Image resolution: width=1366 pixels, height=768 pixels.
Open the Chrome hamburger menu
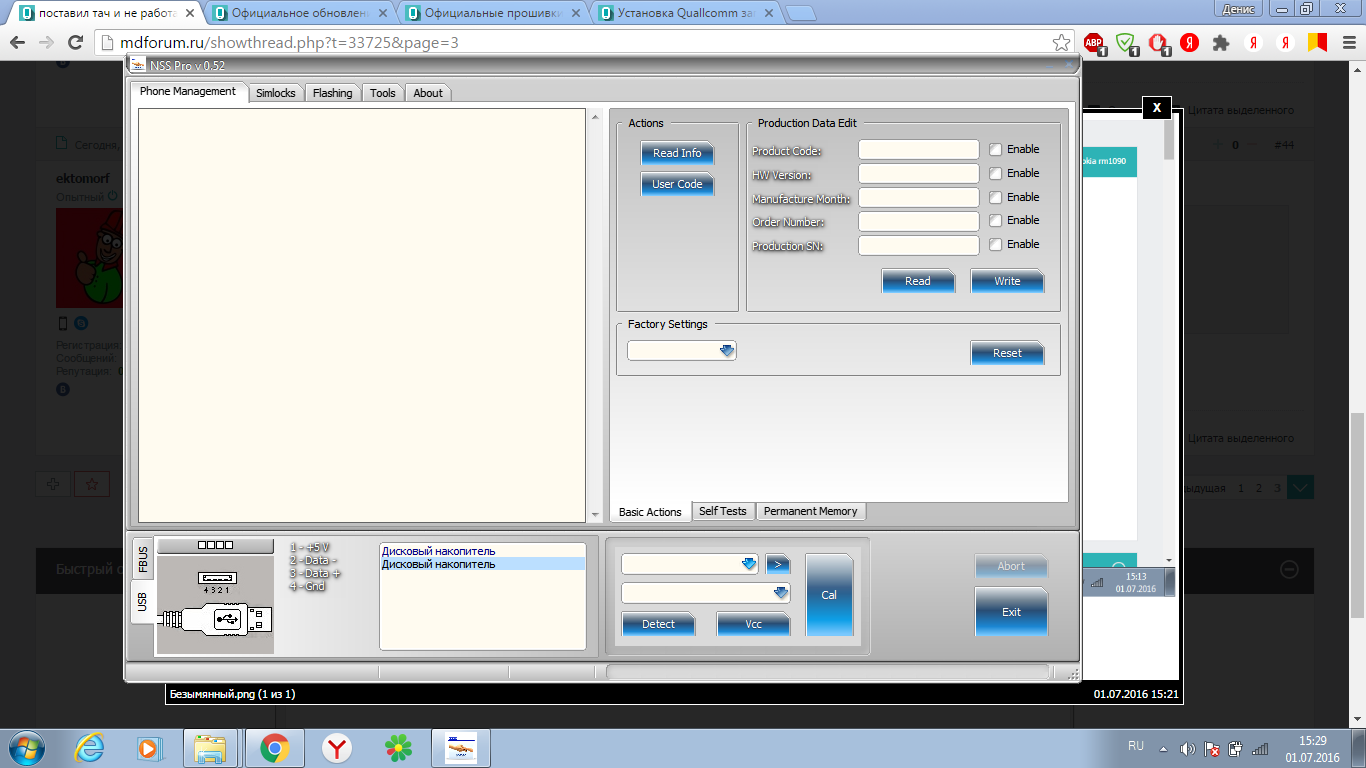click(x=1348, y=43)
